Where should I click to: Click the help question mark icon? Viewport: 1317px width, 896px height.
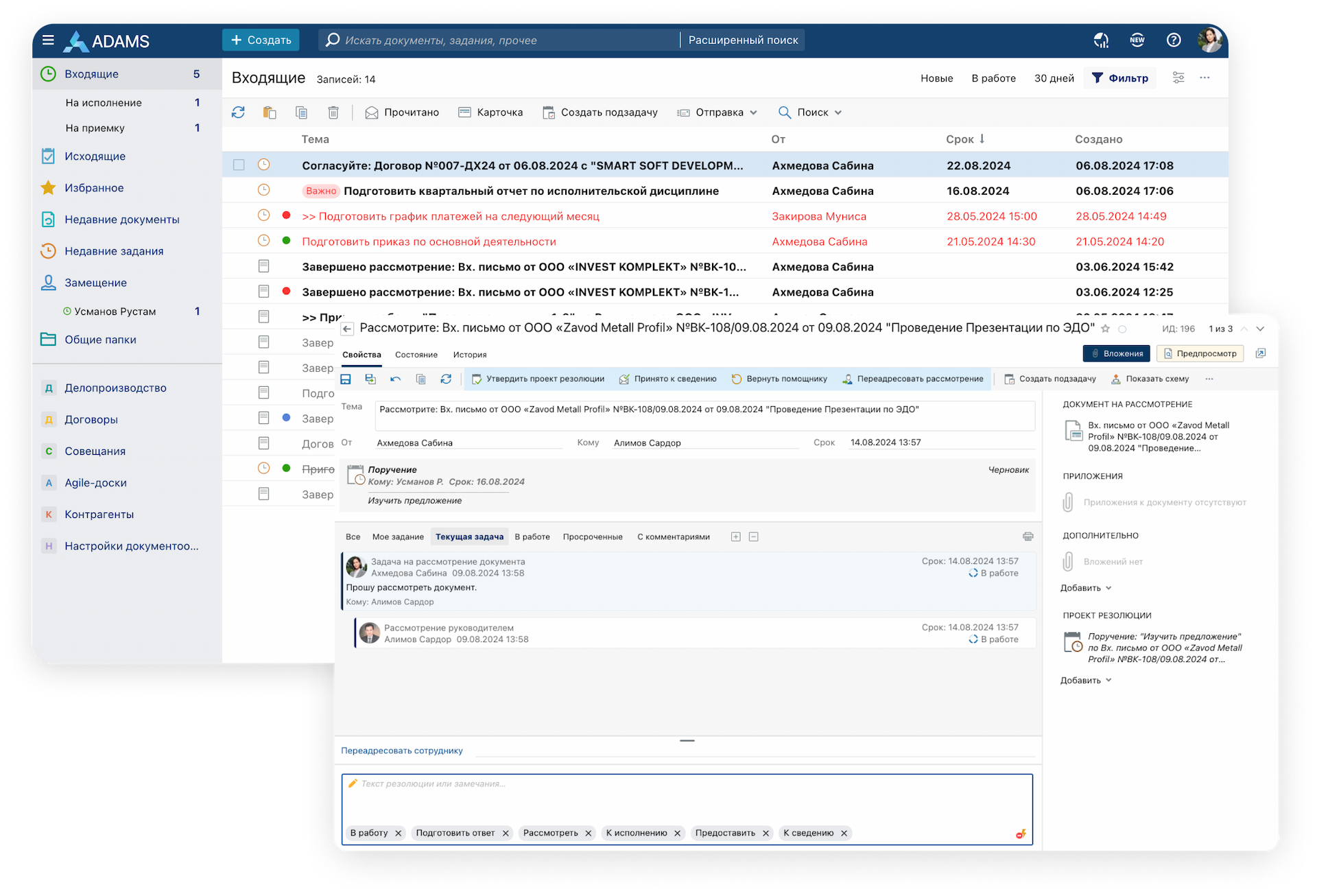[x=1174, y=40]
